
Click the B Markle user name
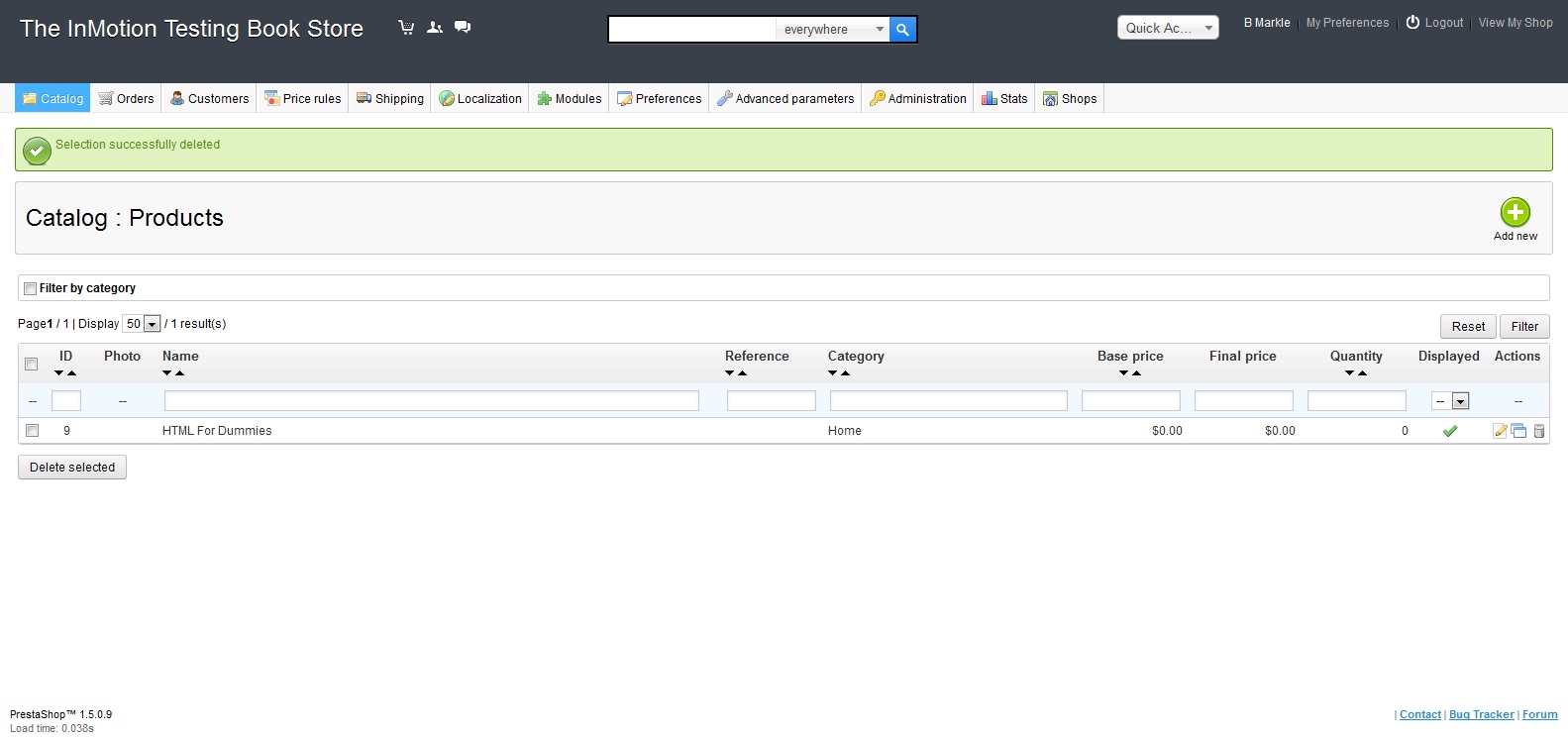pyautogui.click(x=1267, y=22)
